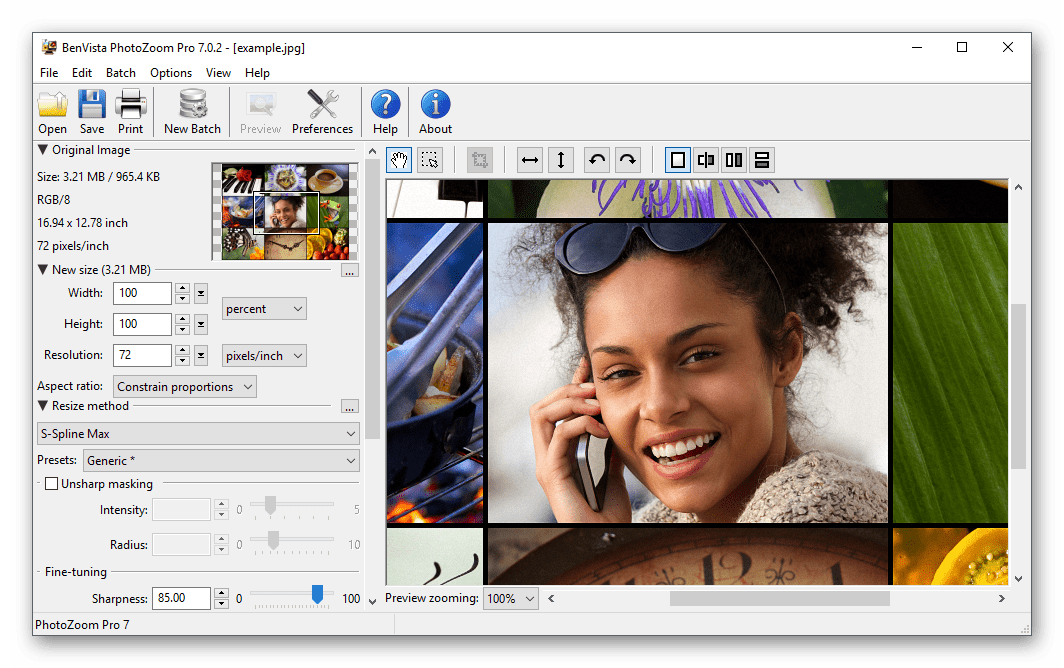Open the Options menu
The image size is (1064, 668).
tap(171, 73)
